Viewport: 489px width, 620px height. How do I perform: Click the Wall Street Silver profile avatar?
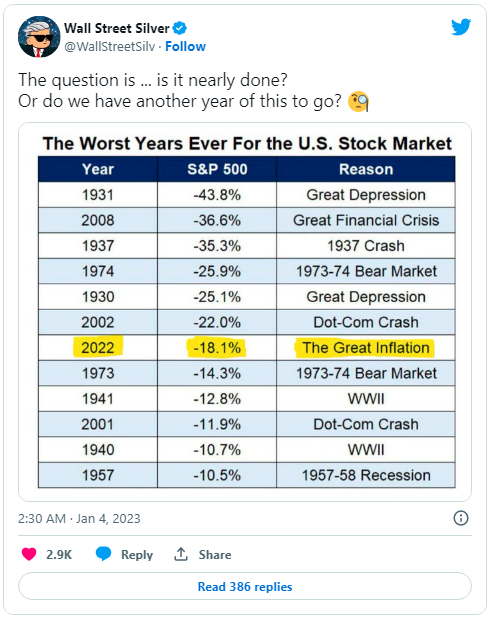coord(39,36)
